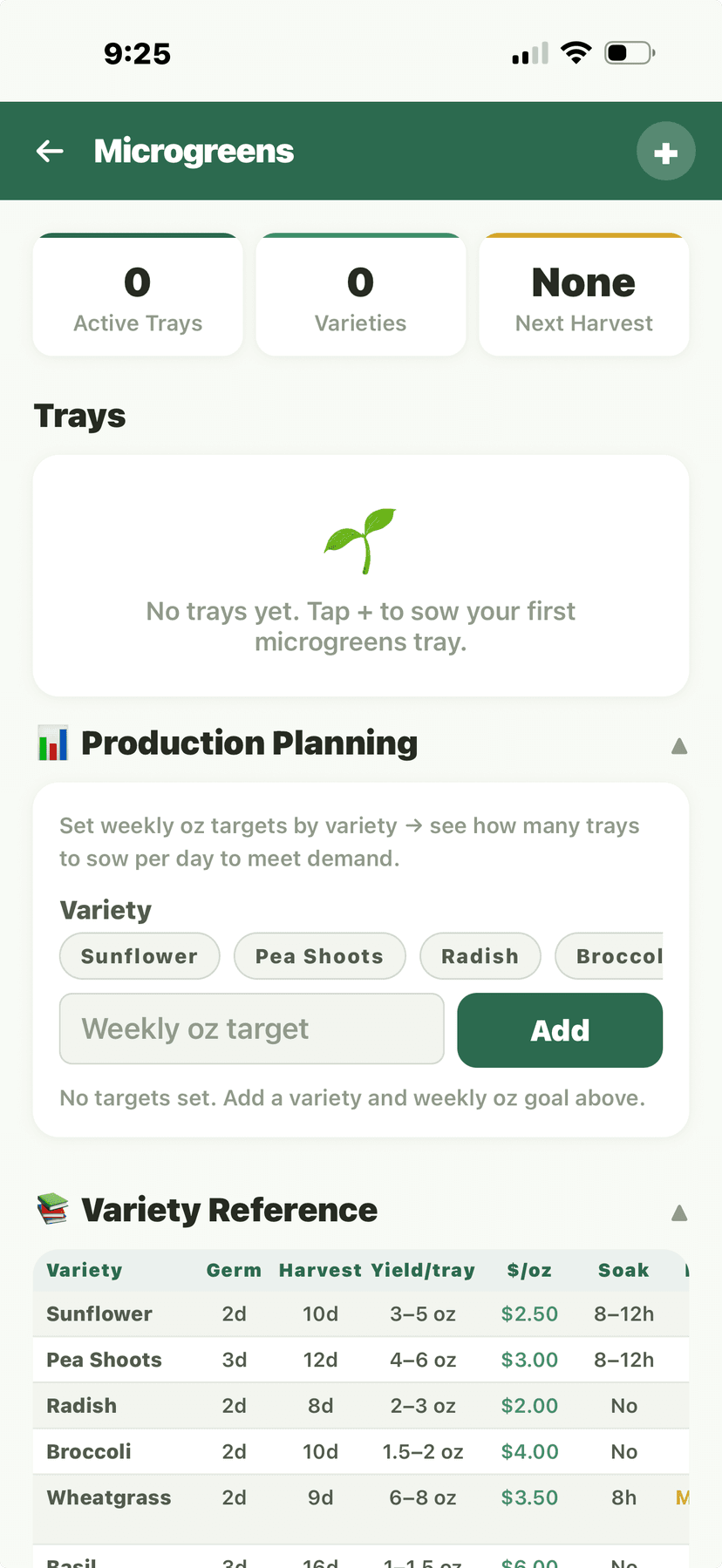
Task: Collapse the Production Planning section
Action: (678, 746)
